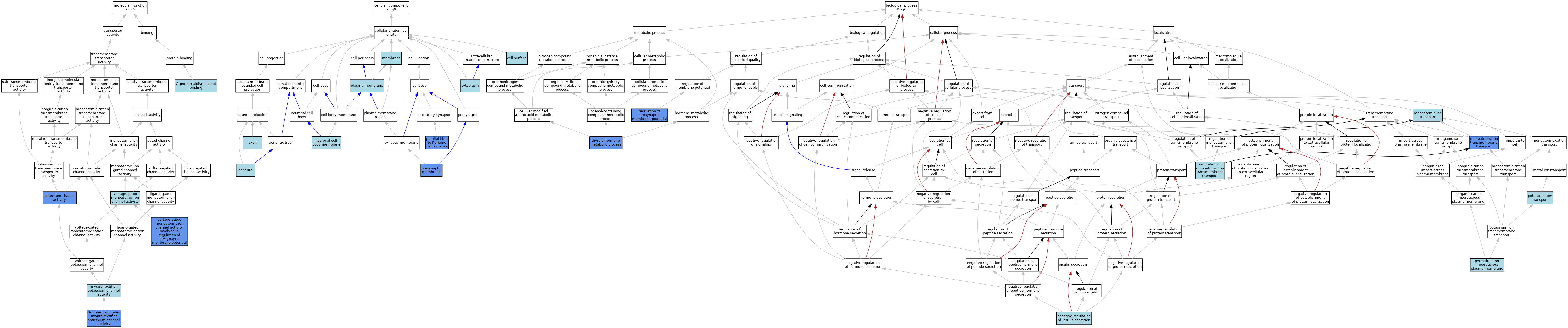1568x328 pixels.
Task: Click the 'metal ion transport' node
Action: tap(1549, 170)
